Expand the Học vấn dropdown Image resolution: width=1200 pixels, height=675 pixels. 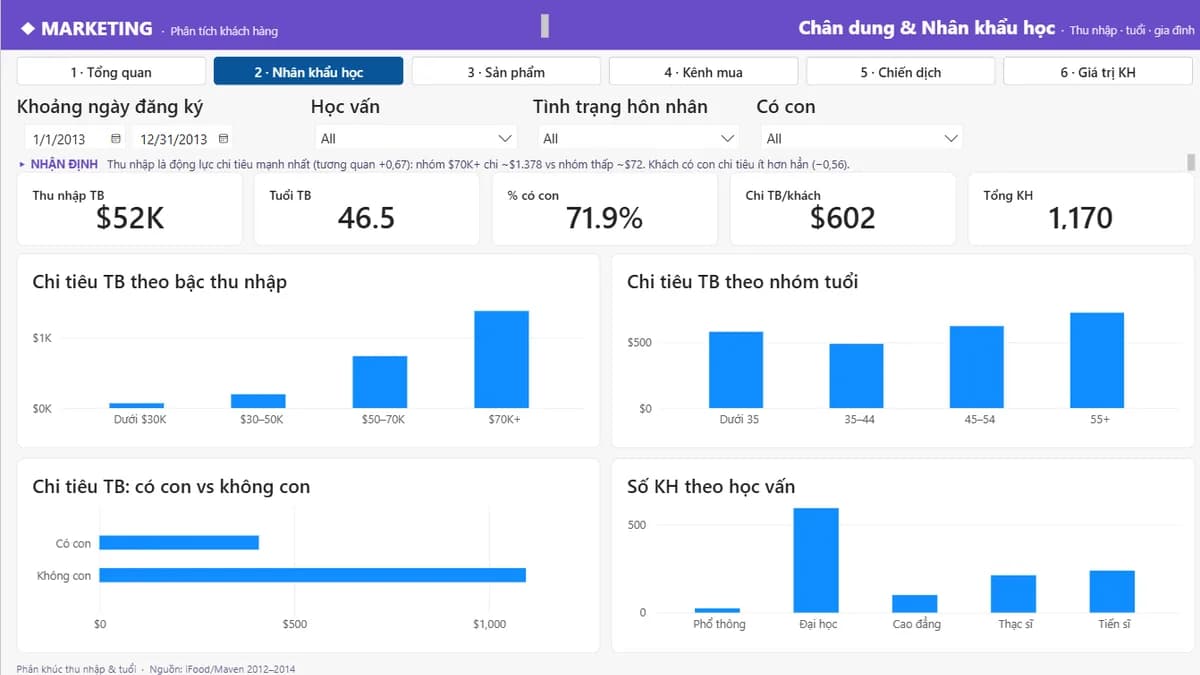tap(504, 138)
